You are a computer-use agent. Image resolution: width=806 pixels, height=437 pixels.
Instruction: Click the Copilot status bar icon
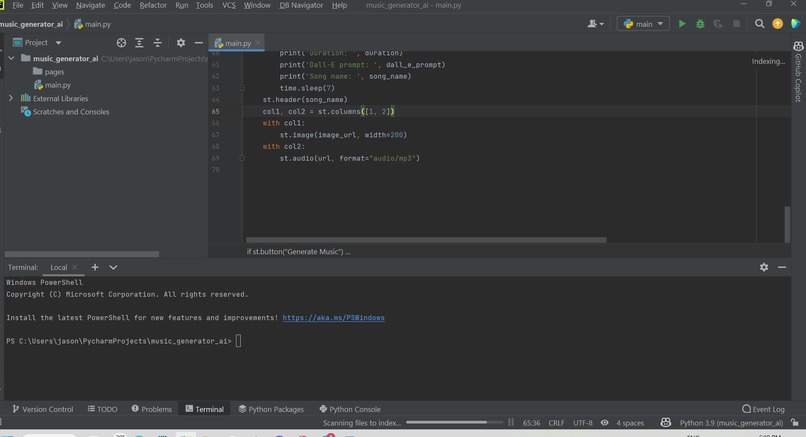click(x=666, y=423)
